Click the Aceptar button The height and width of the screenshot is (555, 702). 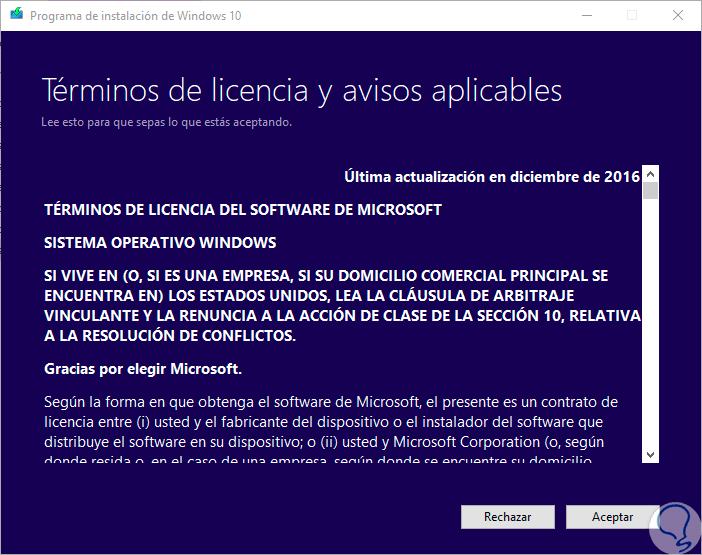(x=612, y=517)
